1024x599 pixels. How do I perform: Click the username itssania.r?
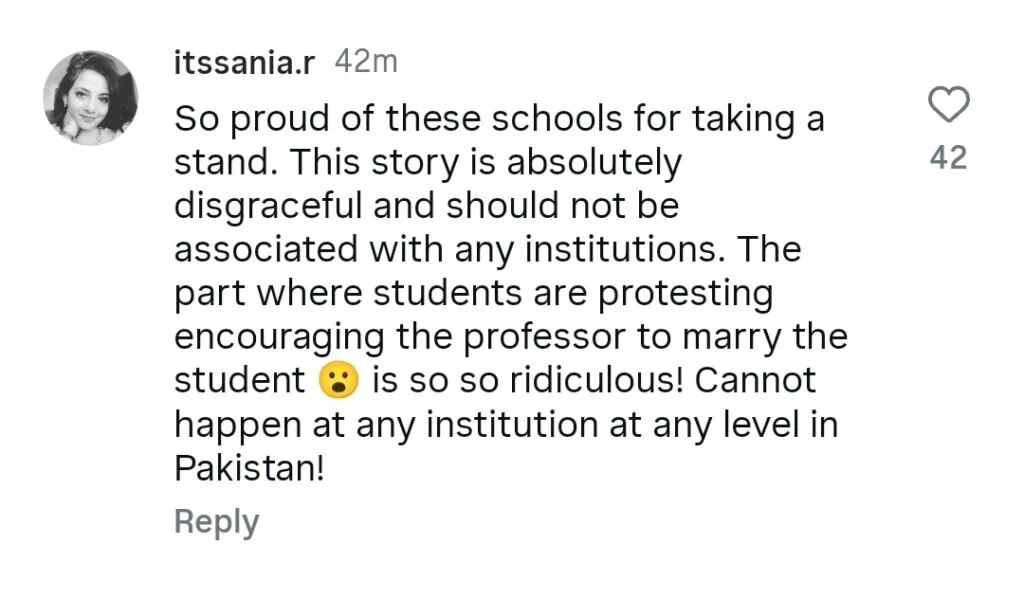click(x=245, y=62)
